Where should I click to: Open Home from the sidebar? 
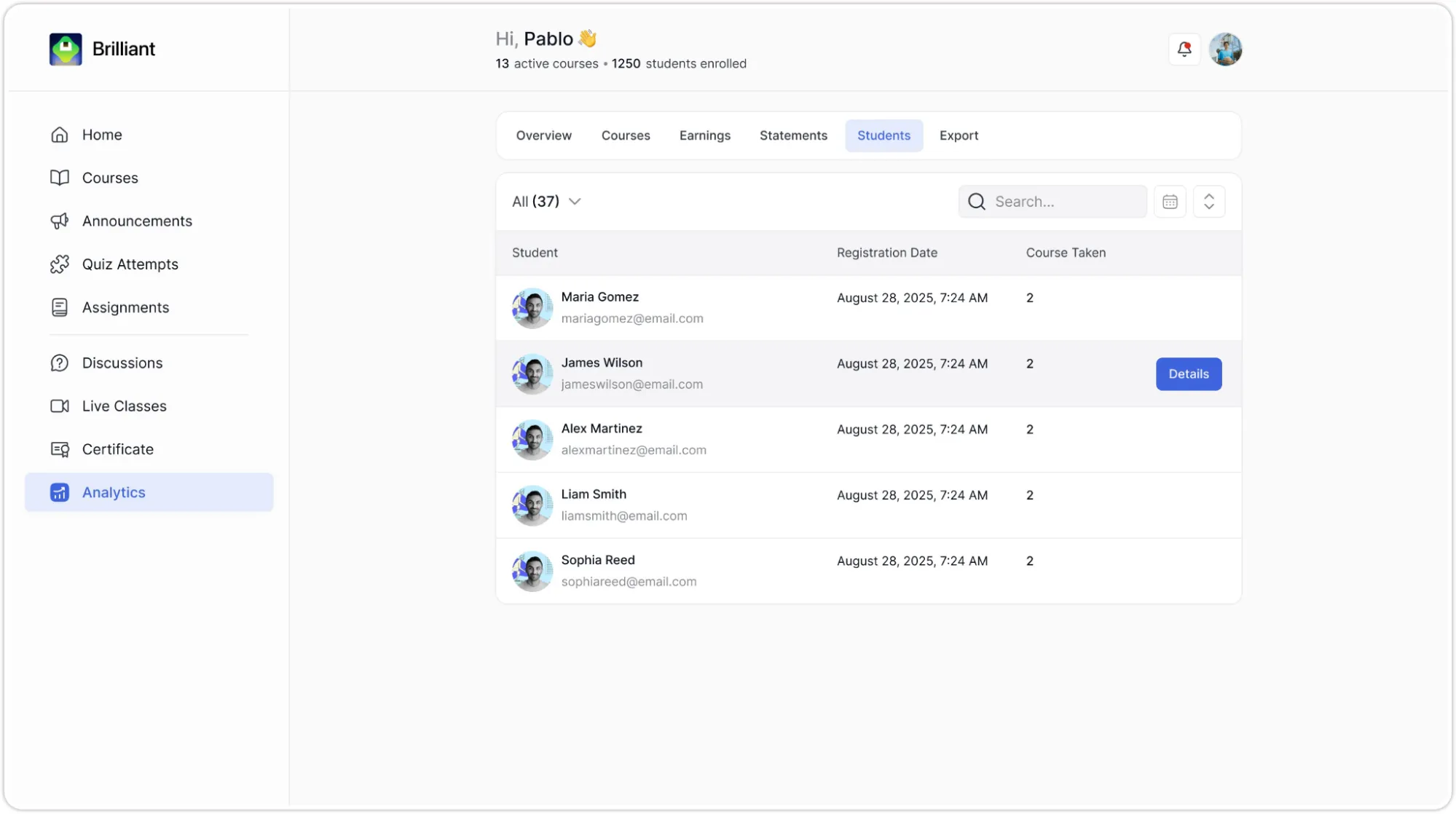[149, 135]
